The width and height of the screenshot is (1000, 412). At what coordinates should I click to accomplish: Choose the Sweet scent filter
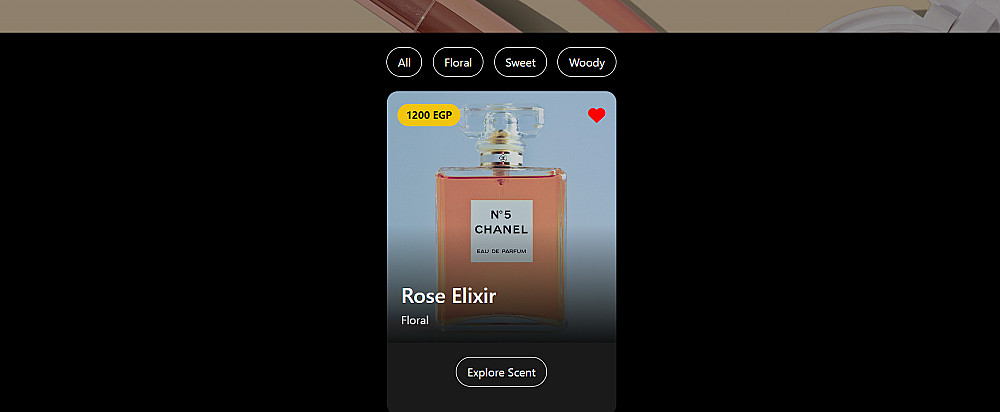point(520,62)
